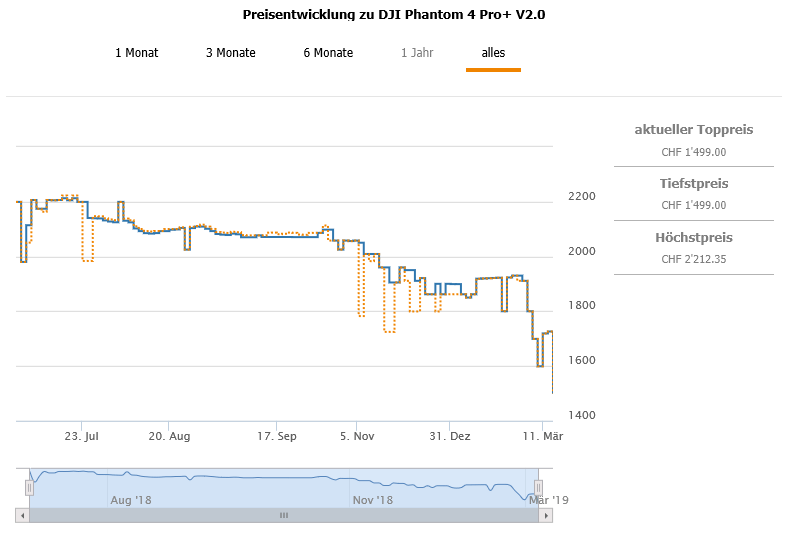Click the Höchstpreis CHF 2'212.35 value
The width and height of the screenshot is (787, 535).
[x=694, y=260]
